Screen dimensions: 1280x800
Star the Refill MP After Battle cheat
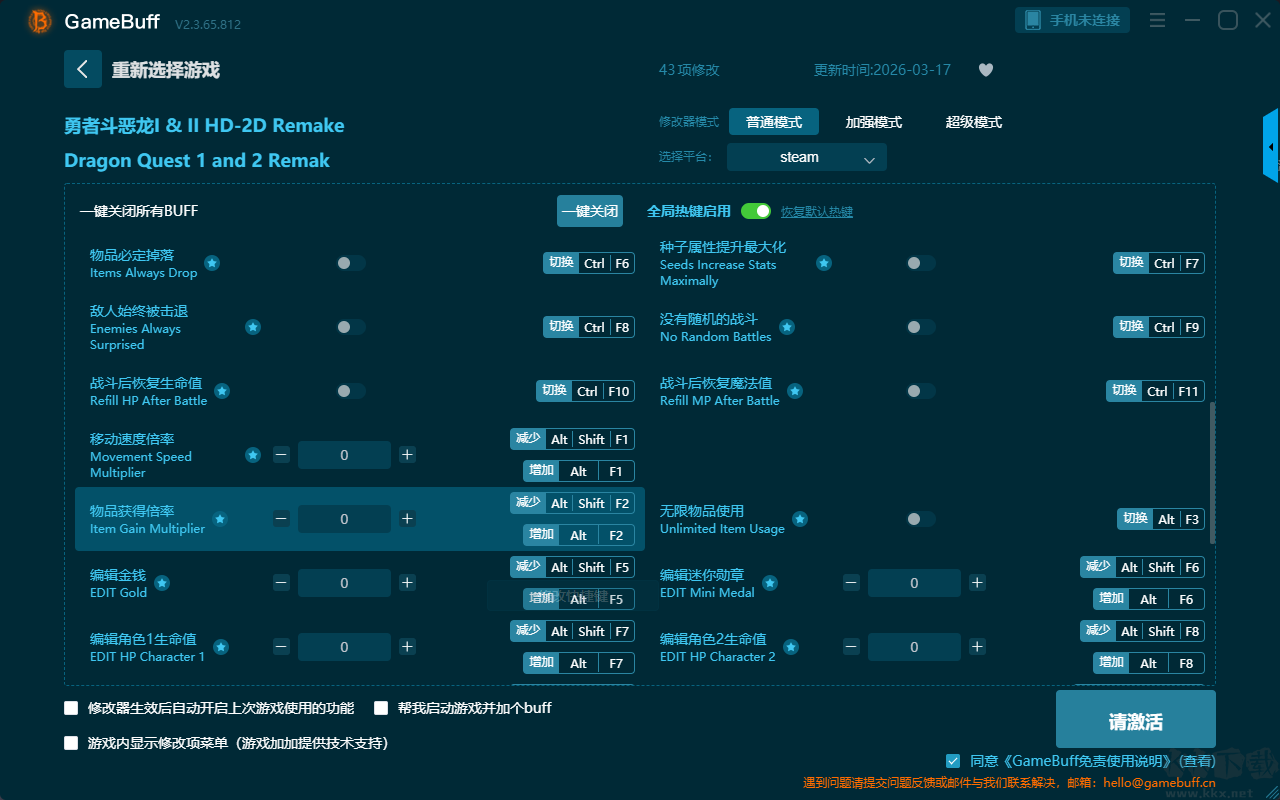click(x=794, y=391)
